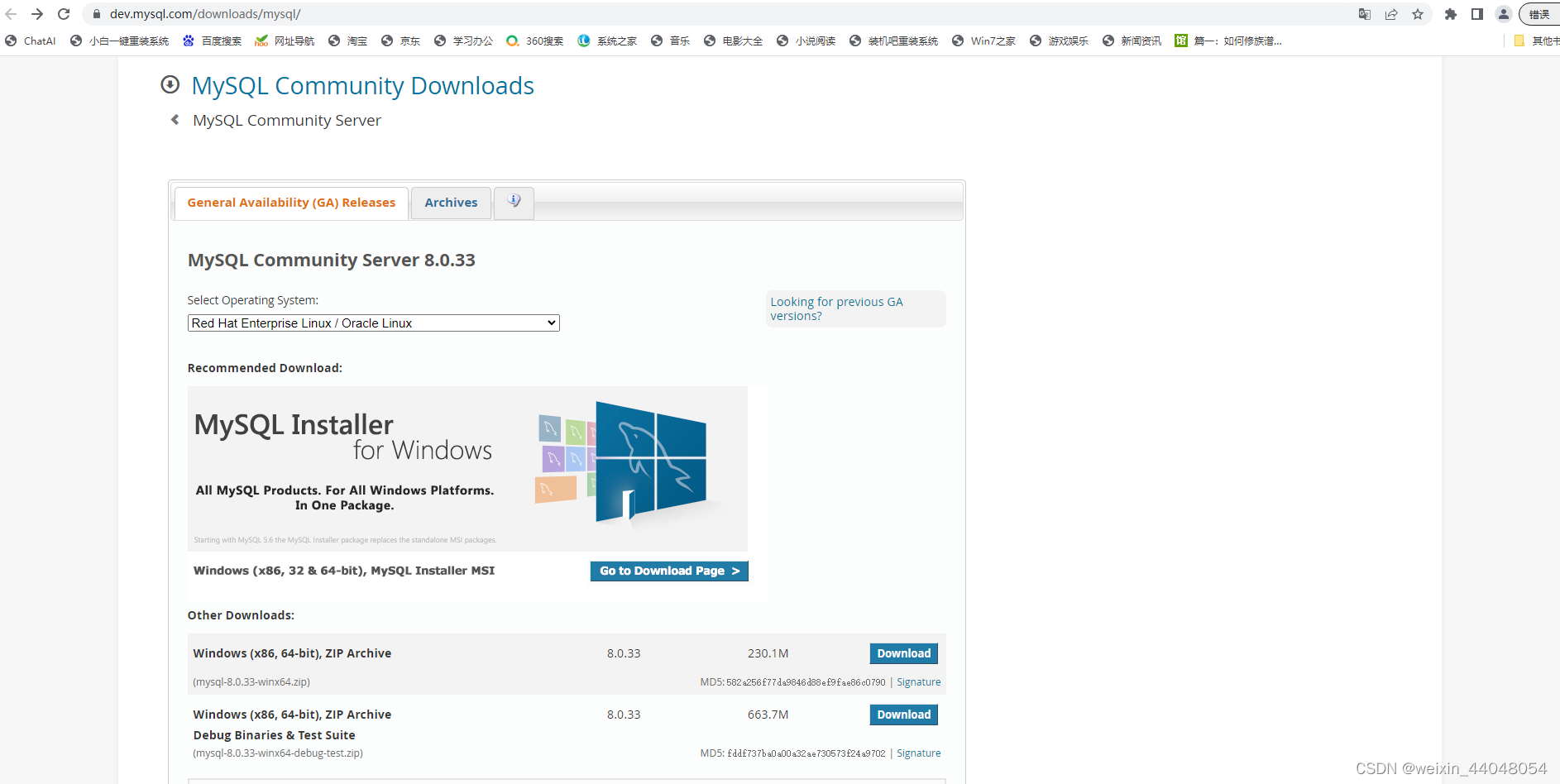Open the information icon tab
Screen dimensions: 1560x784
(514, 202)
